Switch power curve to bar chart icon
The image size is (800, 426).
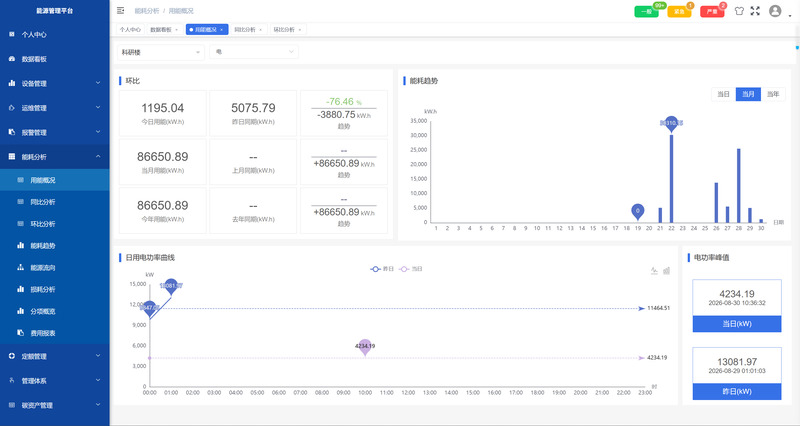click(x=666, y=271)
